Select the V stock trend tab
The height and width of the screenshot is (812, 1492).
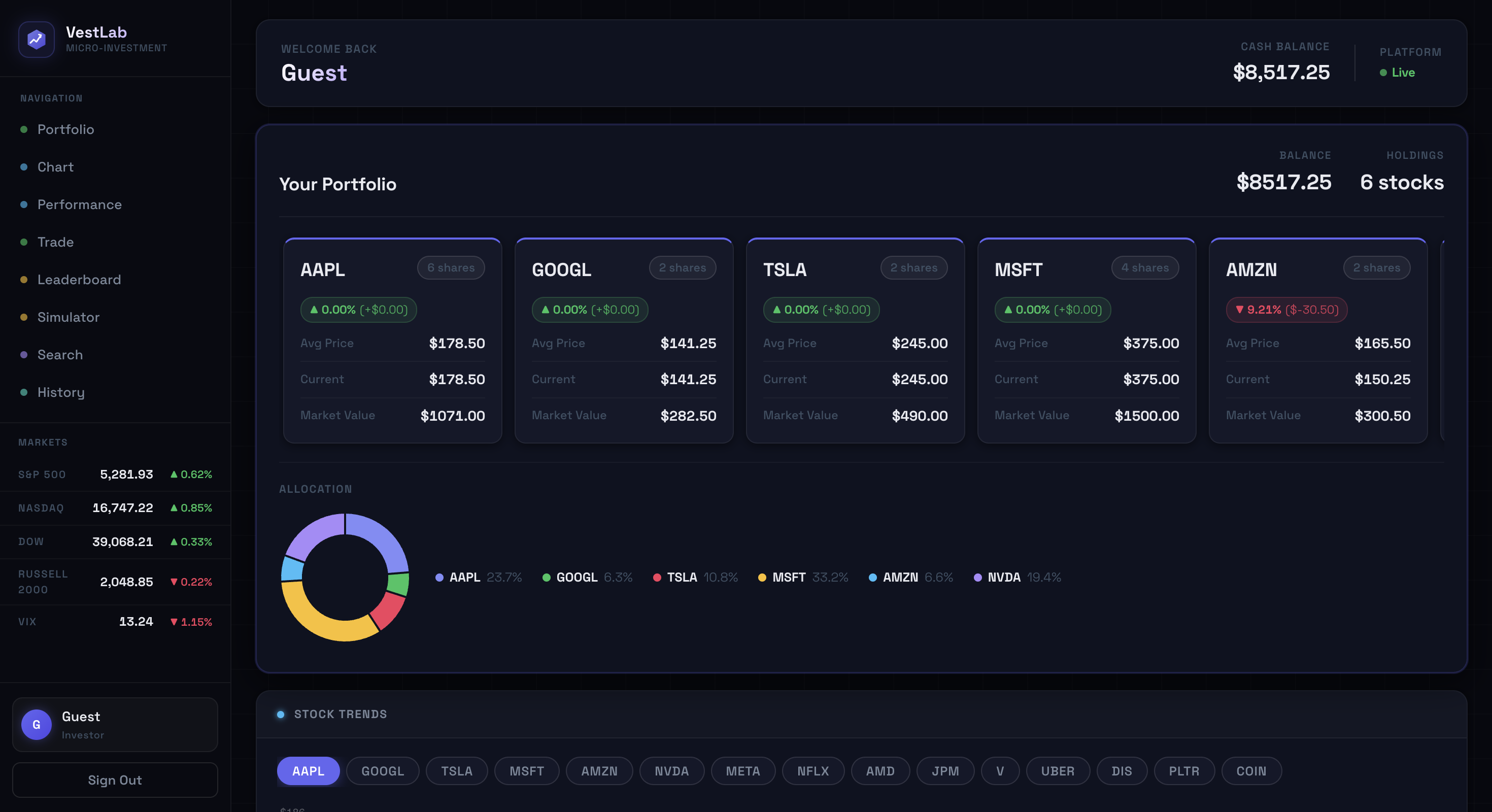click(1000, 771)
